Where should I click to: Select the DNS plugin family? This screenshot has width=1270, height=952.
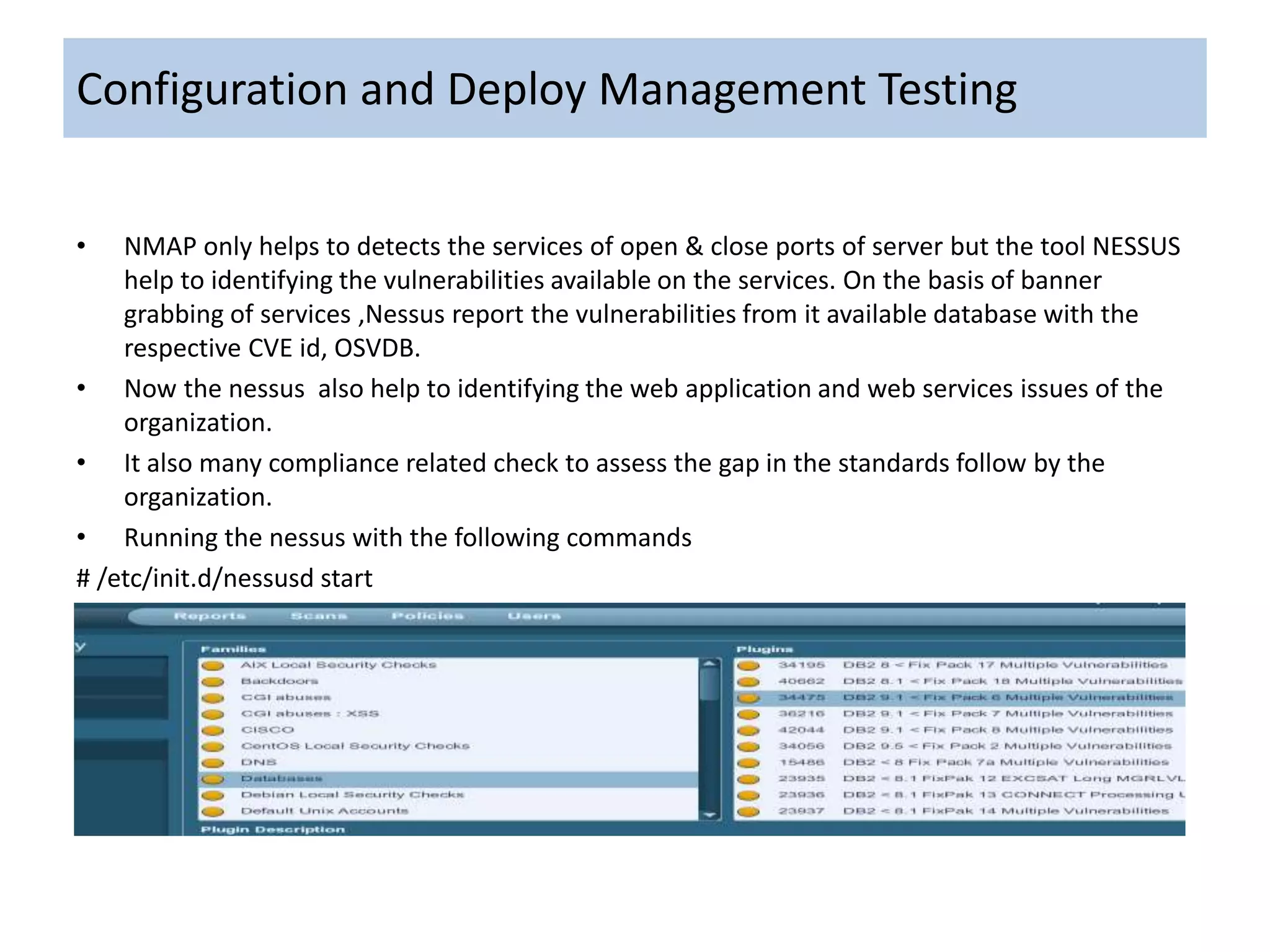448,762
